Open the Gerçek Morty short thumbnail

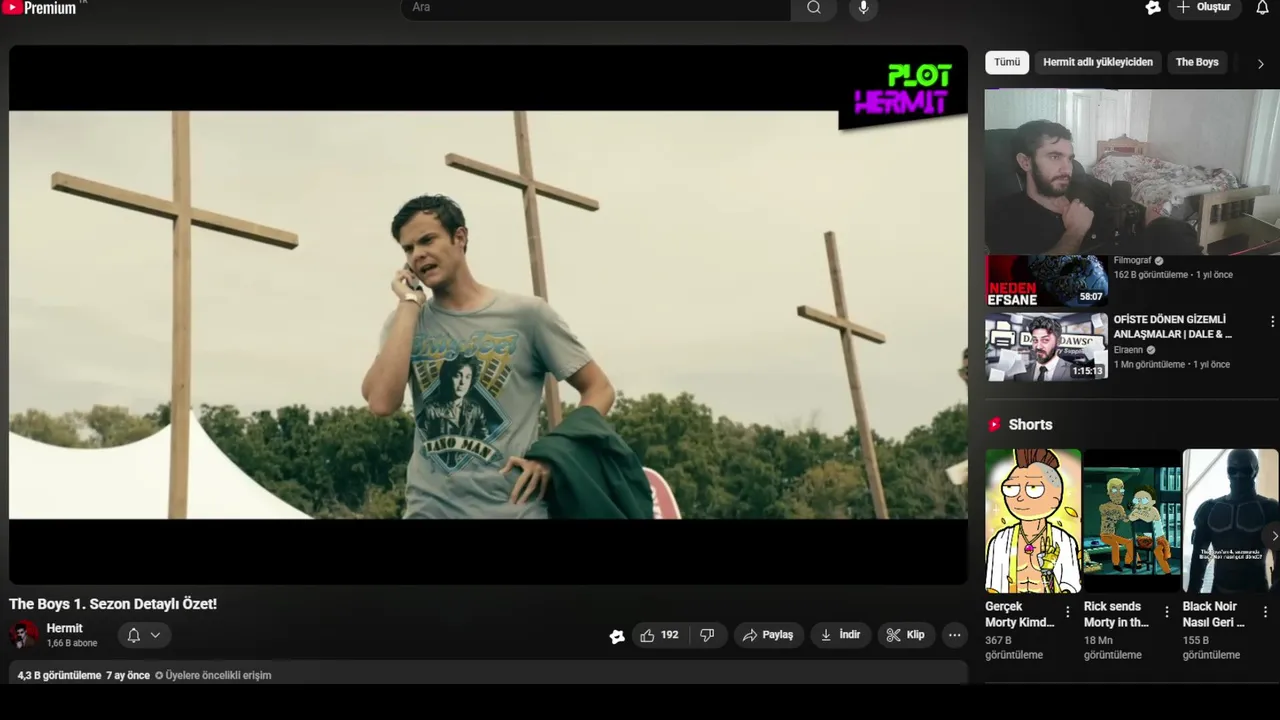(1033, 521)
